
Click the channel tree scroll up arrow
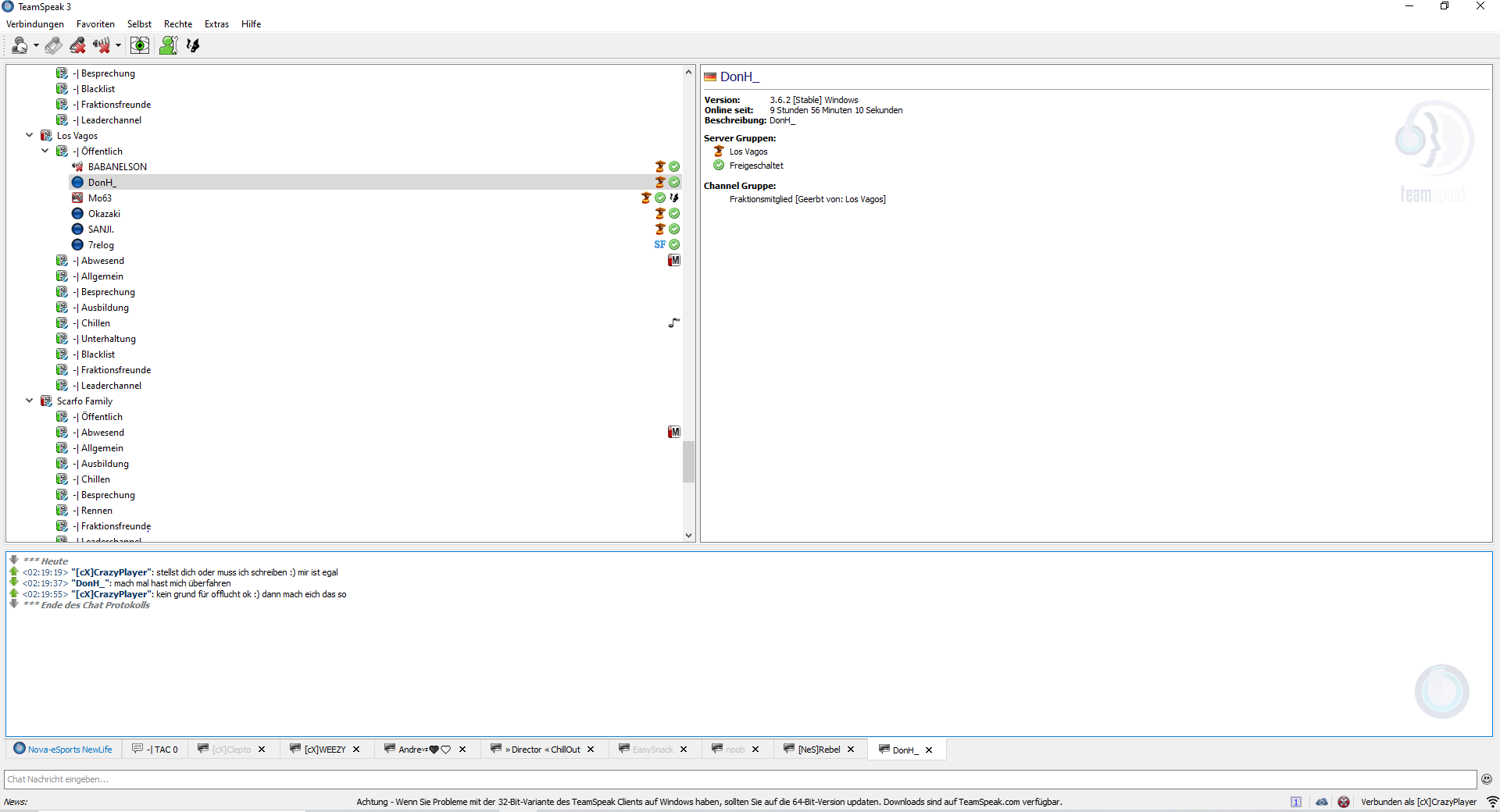click(688, 72)
